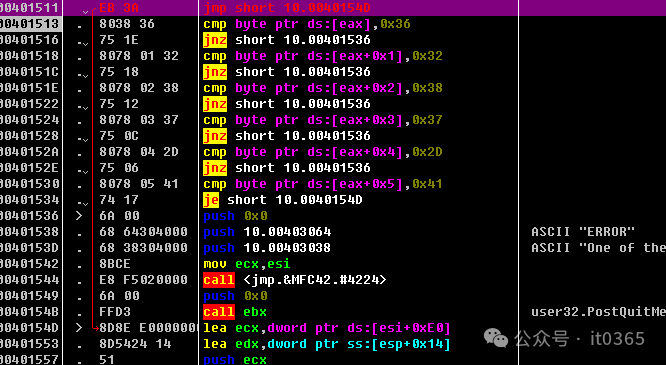Select the ASCII "ERROR" comment
Screen dimensions: 666x365
(x=583, y=232)
